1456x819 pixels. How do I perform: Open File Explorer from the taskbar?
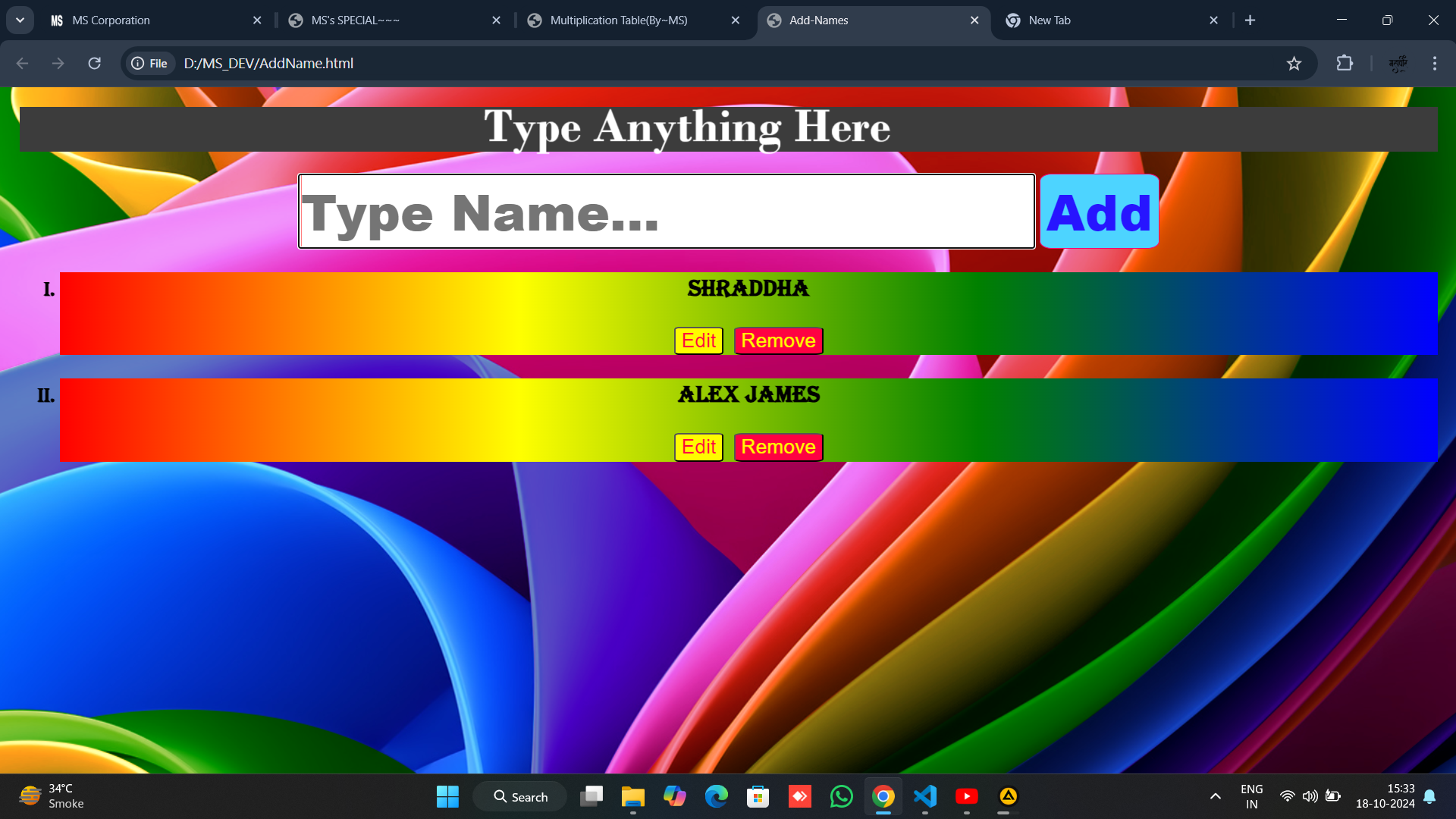[632, 796]
